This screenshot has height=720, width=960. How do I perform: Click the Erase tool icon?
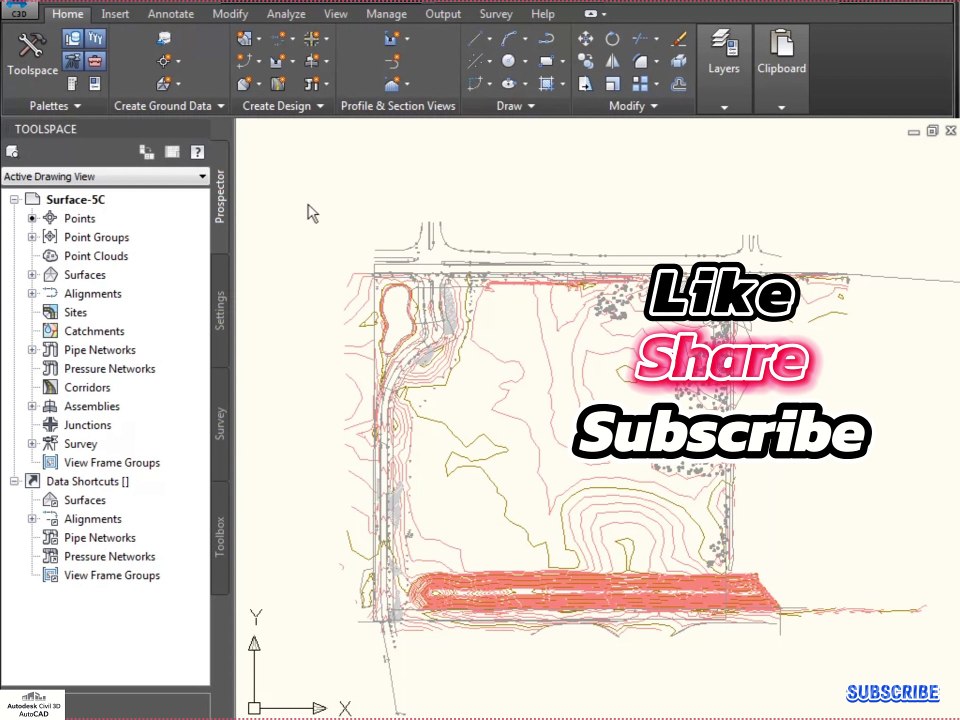pos(678,39)
